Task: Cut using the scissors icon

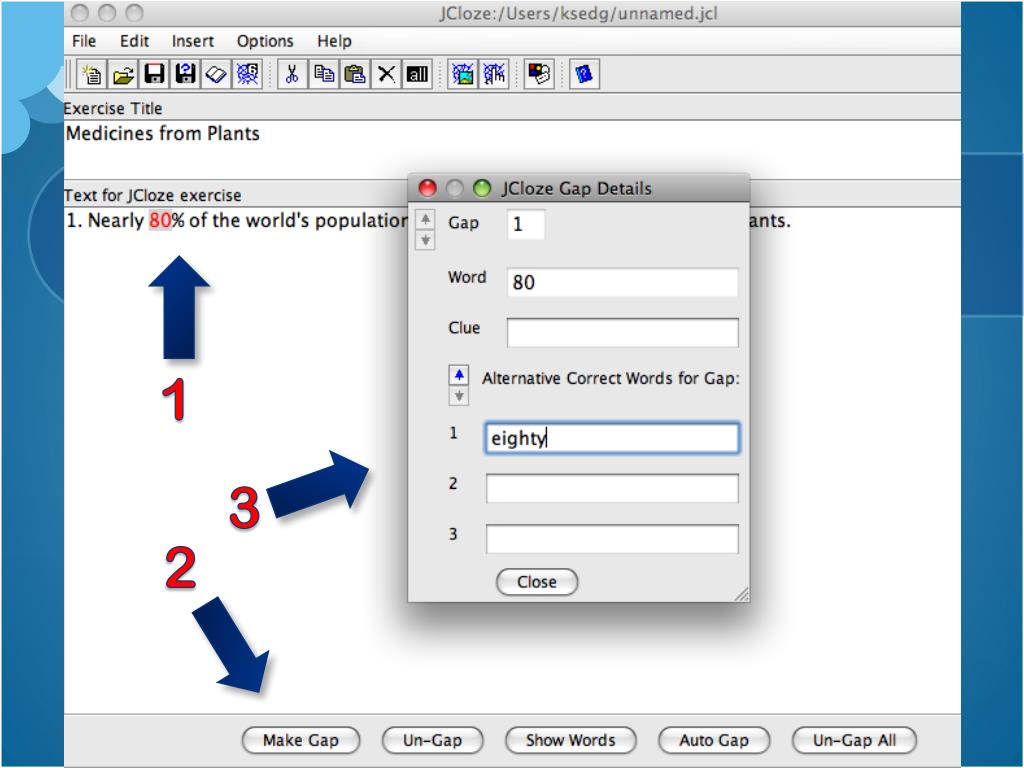Action: click(293, 74)
